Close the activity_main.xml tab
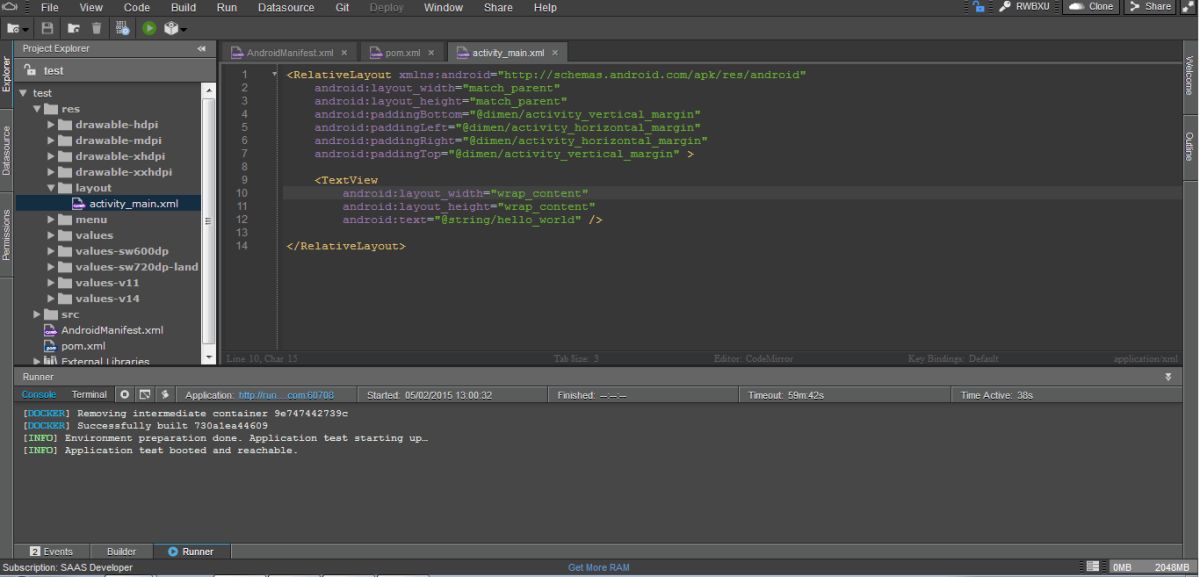 pos(555,53)
